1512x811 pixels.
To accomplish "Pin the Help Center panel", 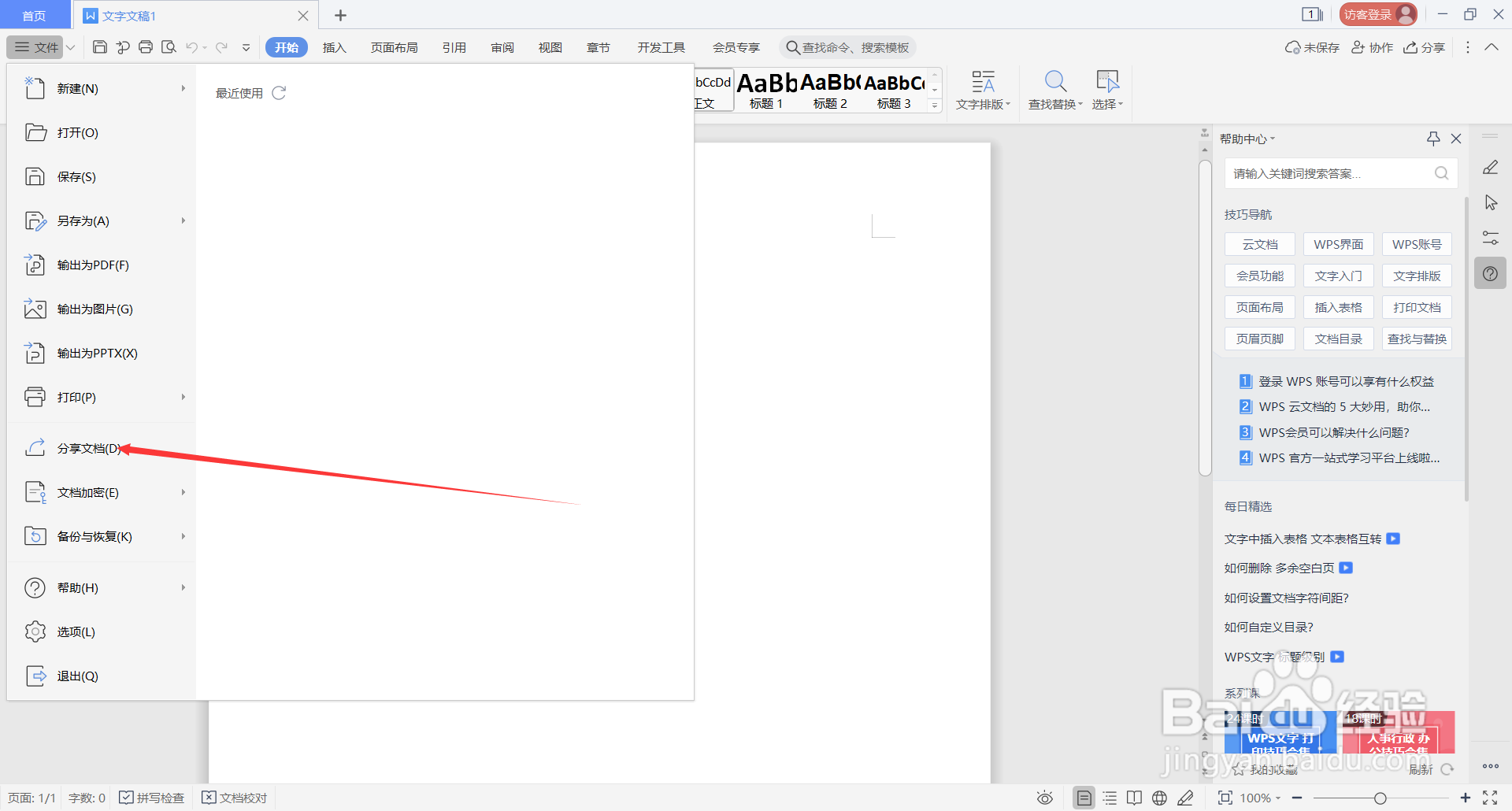I will pyautogui.click(x=1433, y=139).
